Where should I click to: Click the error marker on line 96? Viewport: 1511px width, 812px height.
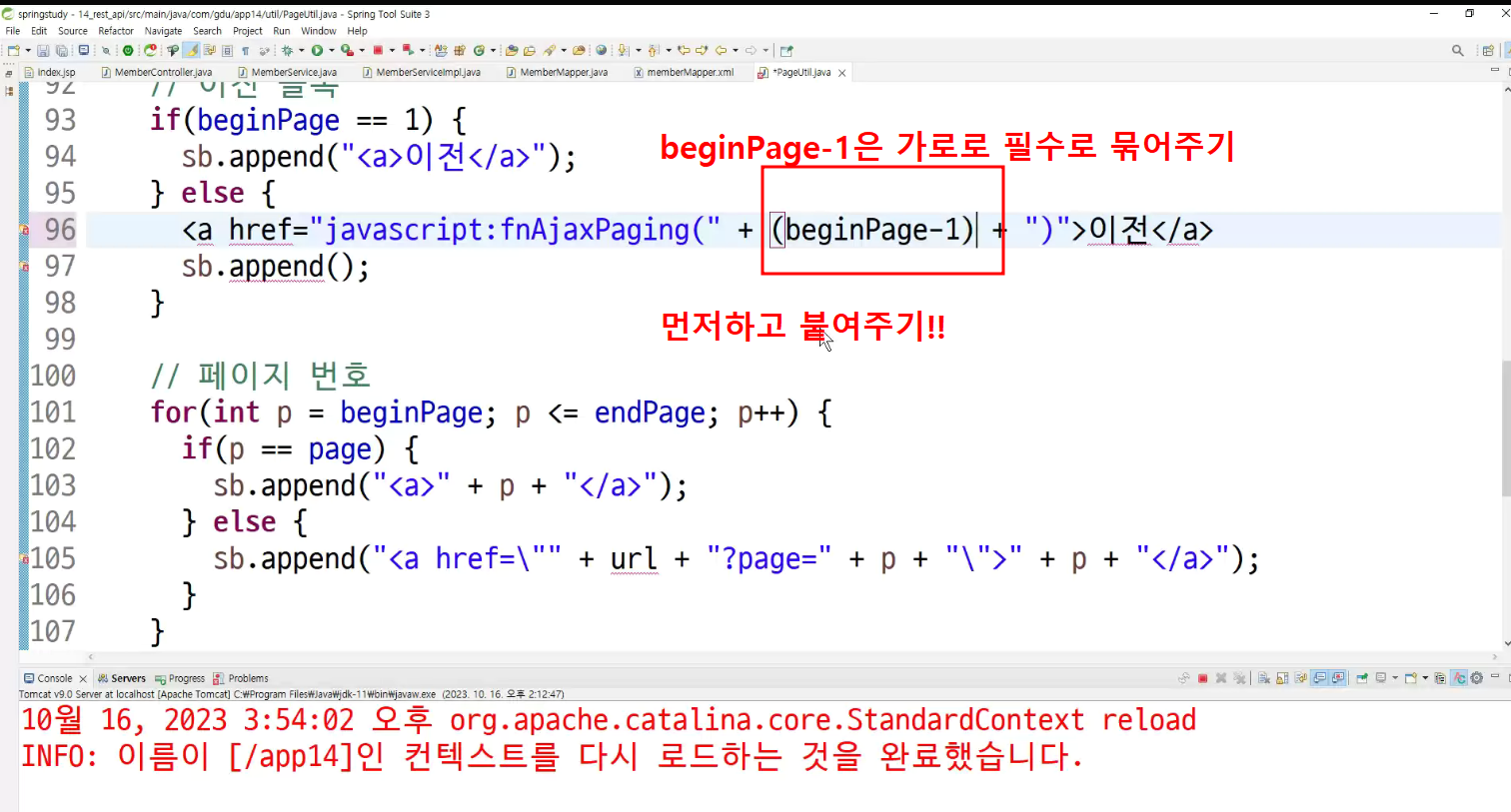(24, 231)
